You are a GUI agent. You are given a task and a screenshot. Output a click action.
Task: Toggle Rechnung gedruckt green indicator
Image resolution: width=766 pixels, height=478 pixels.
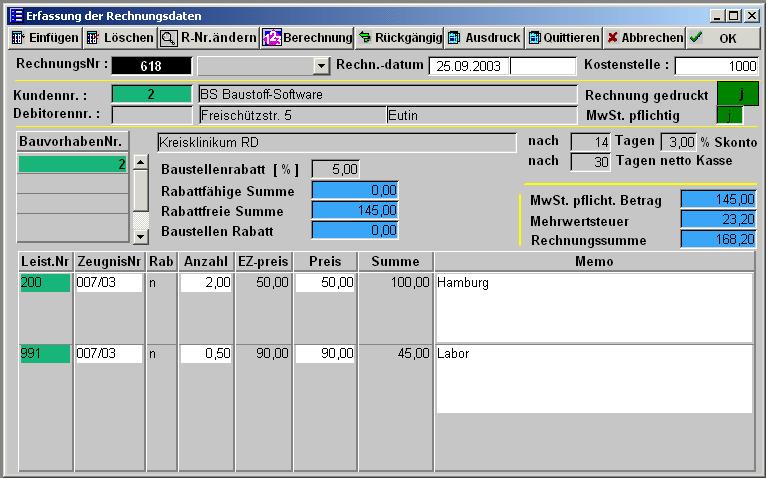[x=738, y=95]
